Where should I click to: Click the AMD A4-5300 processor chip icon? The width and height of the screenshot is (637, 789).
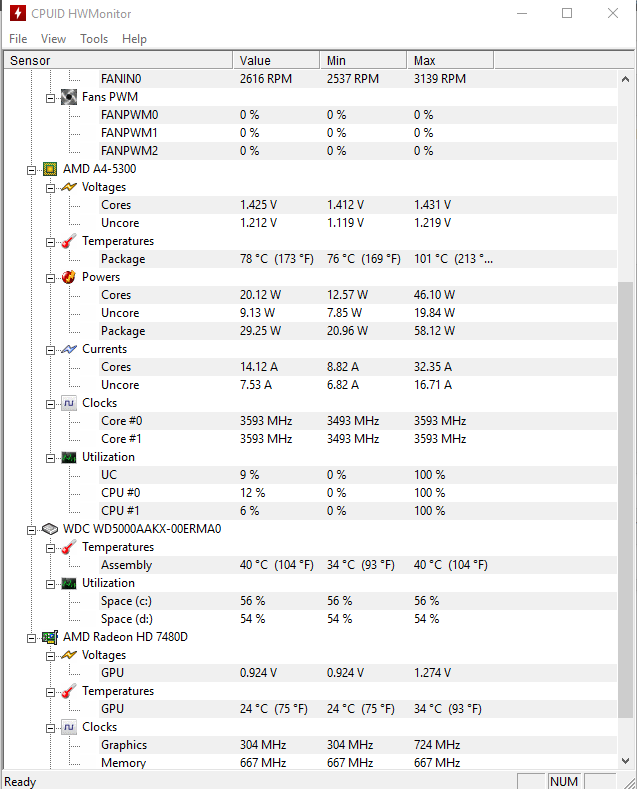coord(50,169)
